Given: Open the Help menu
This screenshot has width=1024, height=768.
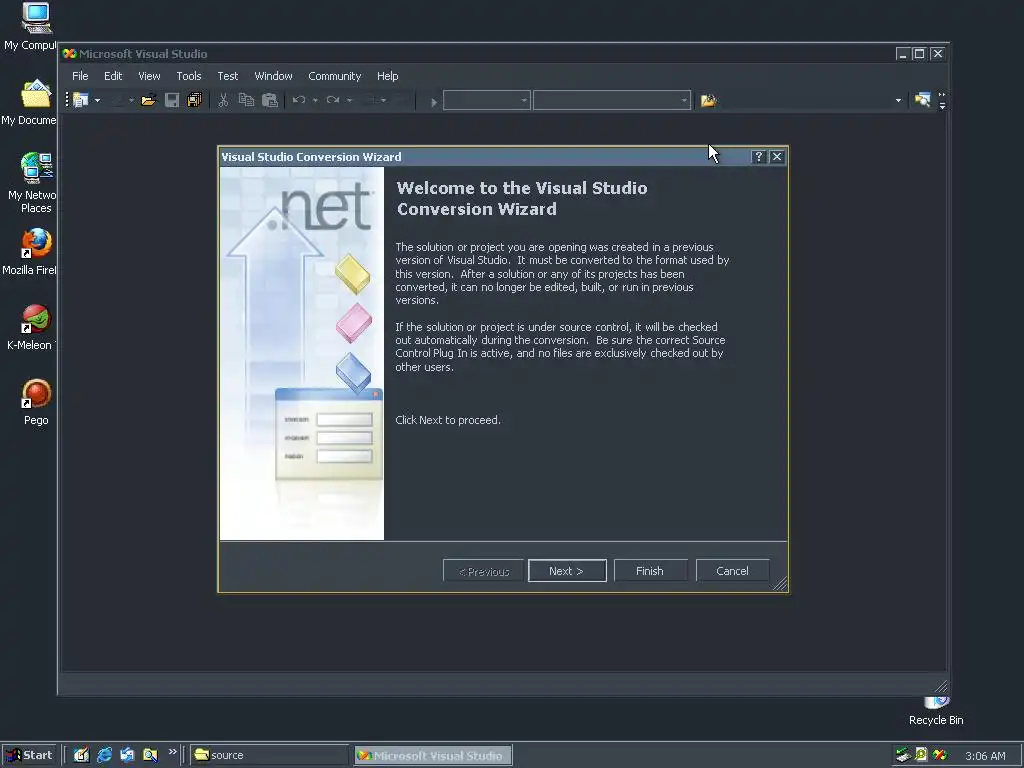Looking at the screenshot, I should pos(387,76).
